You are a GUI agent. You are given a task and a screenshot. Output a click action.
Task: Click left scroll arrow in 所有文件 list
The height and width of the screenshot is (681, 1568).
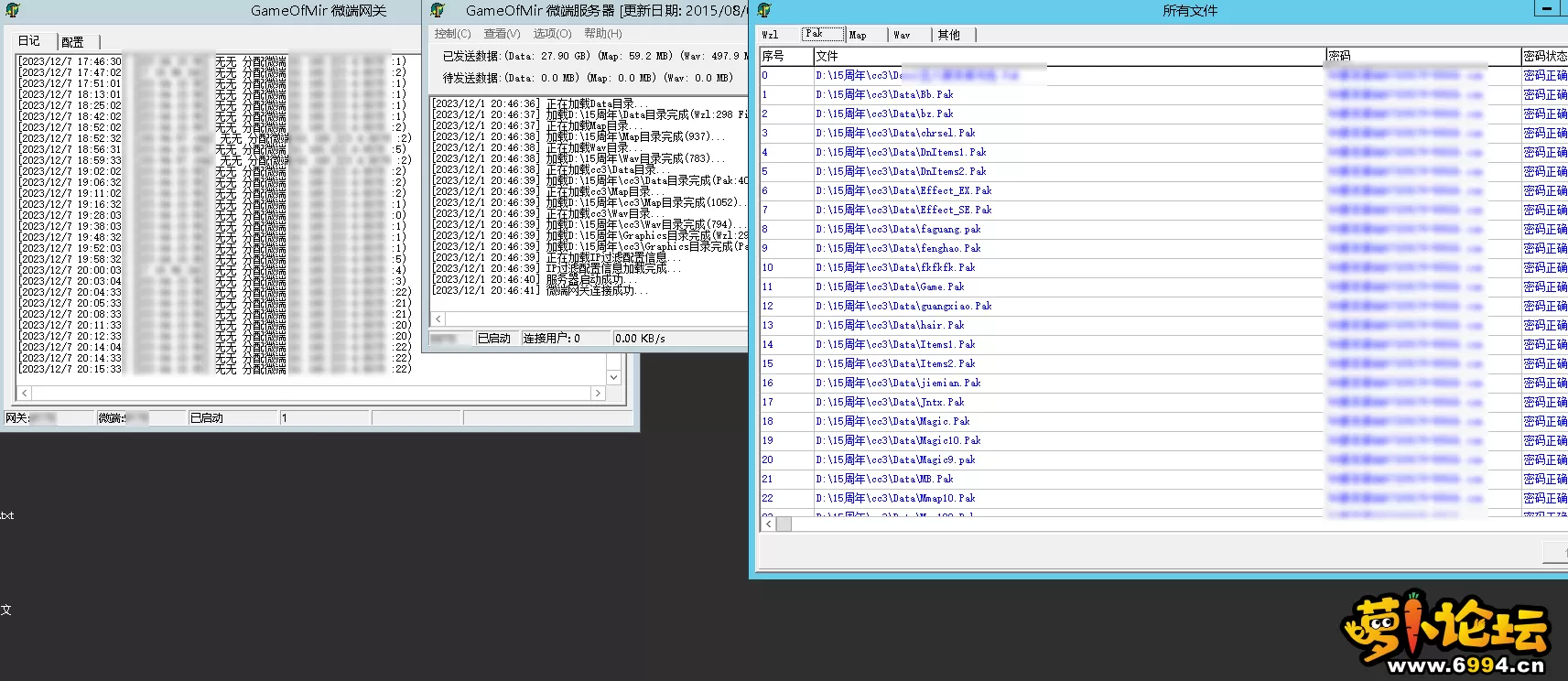[x=768, y=524]
